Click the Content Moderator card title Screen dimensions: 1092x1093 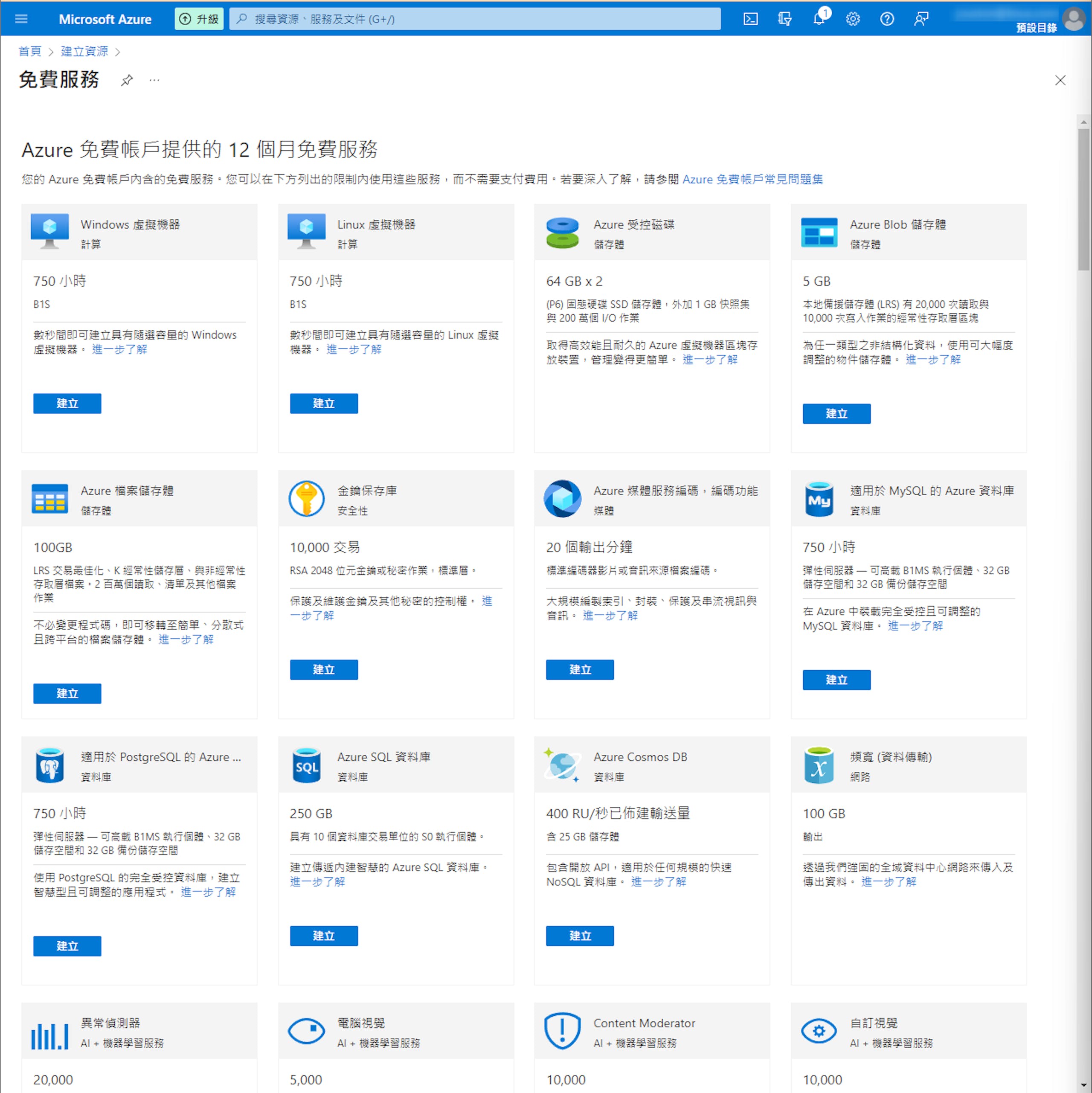tap(645, 1023)
